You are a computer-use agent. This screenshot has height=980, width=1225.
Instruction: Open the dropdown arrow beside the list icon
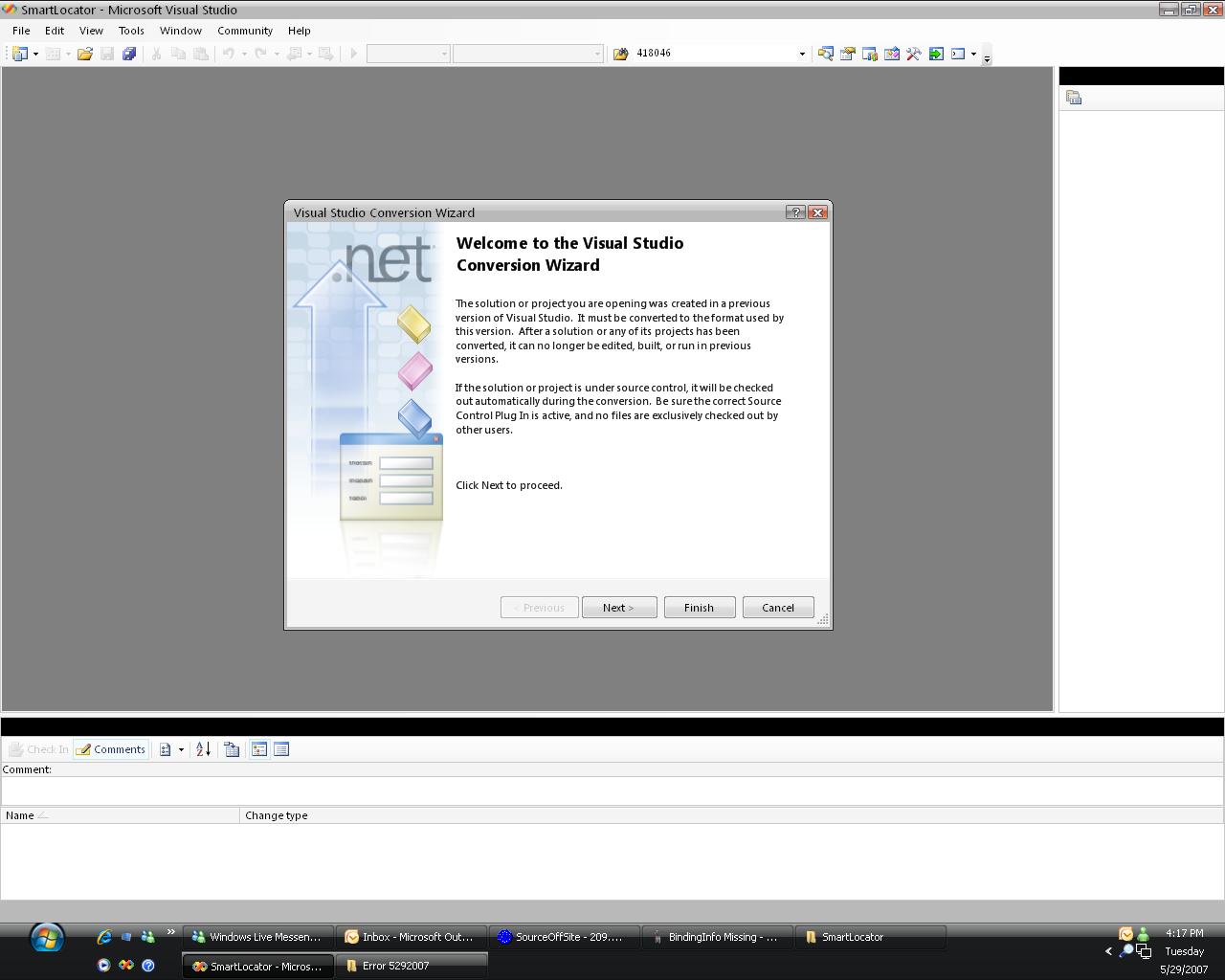181,749
